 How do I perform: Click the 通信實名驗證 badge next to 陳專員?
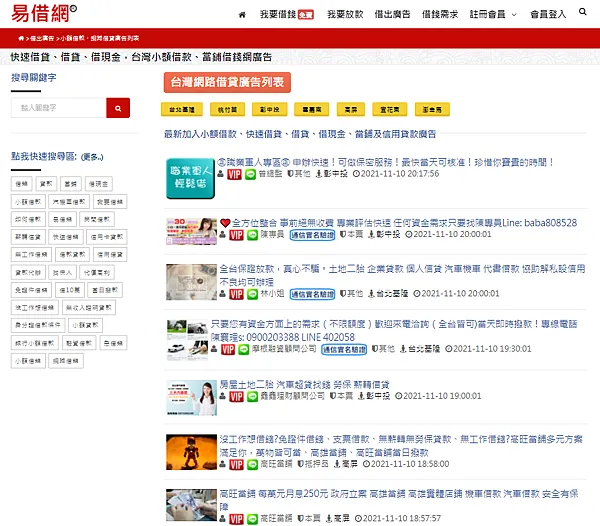coord(312,235)
